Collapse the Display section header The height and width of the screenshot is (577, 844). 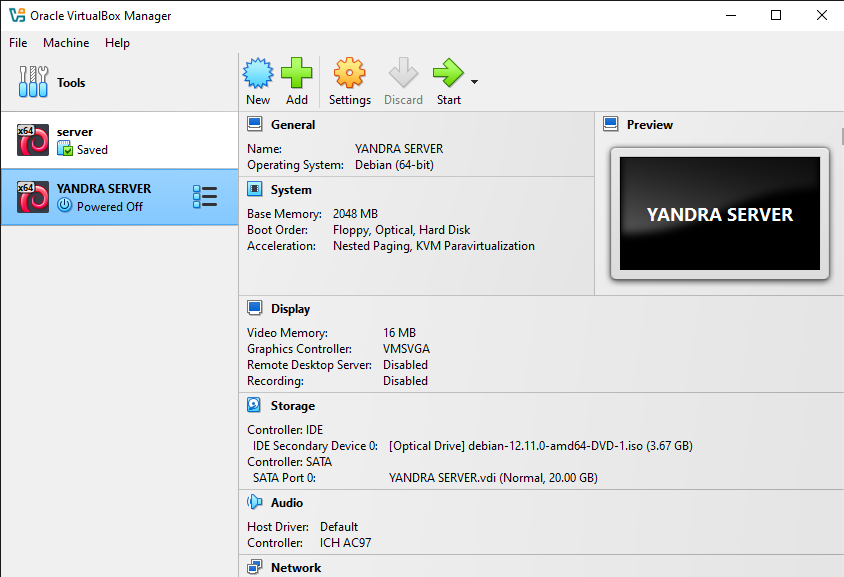pyautogui.click(x=291, y=309)
